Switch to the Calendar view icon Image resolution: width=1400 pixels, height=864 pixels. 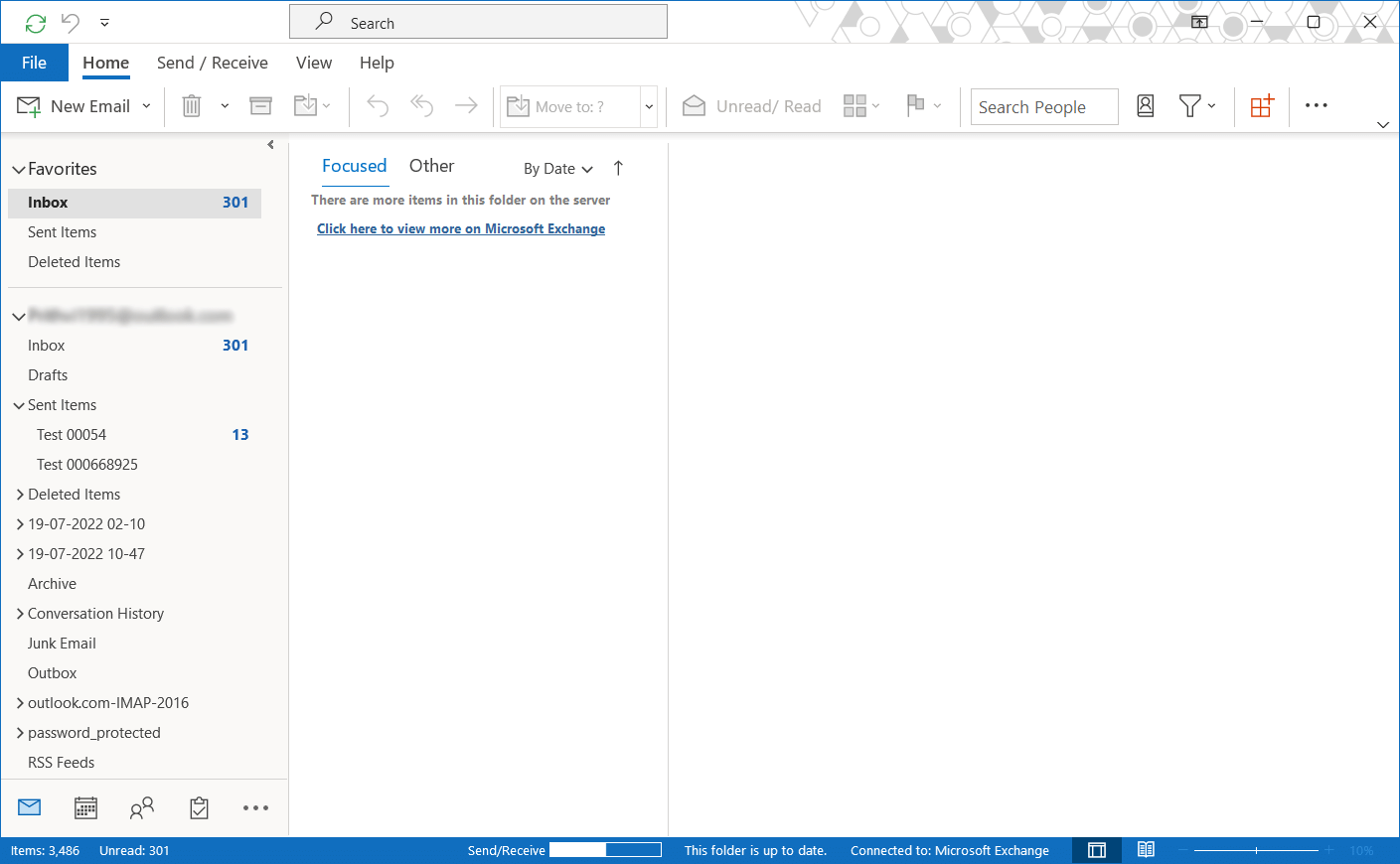coord(85,807)
